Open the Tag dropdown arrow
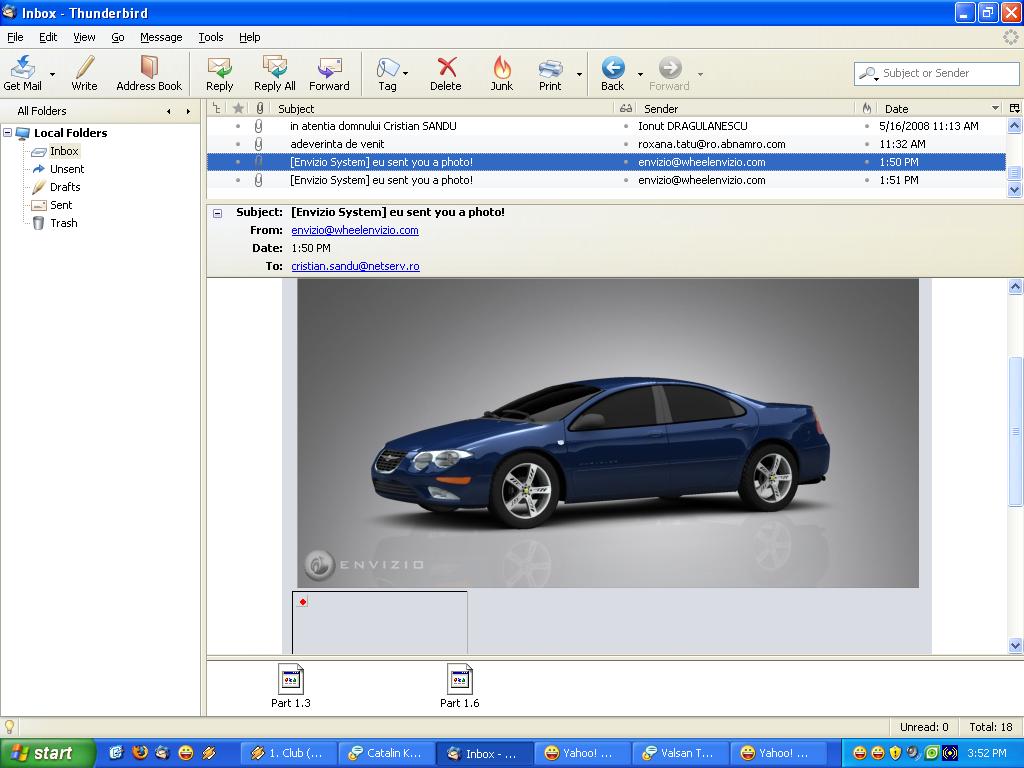The height and width of the screenshot is (768, 1024). pyautogui.click(x=406, y=73)
